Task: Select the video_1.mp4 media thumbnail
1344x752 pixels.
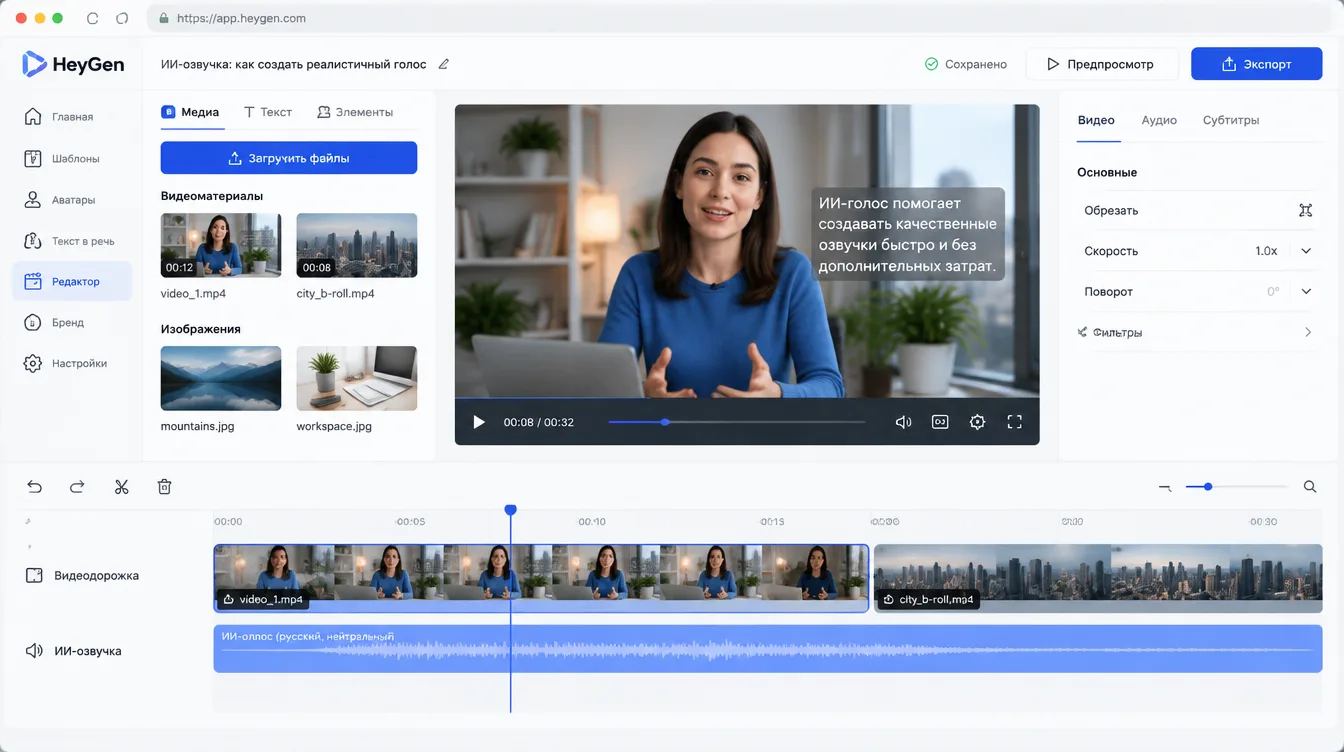Action: [x=221, y=245]
